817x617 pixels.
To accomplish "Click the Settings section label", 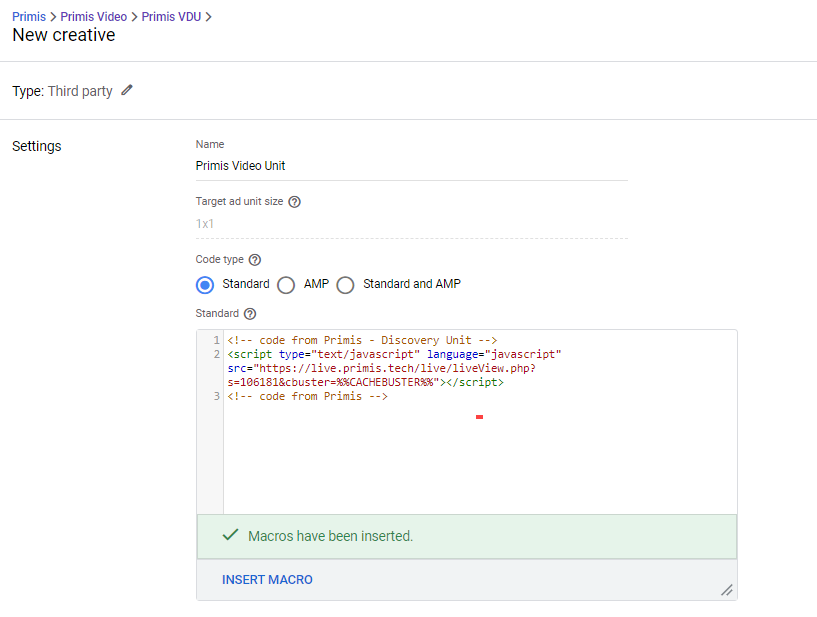I will (x=36, y=146).
